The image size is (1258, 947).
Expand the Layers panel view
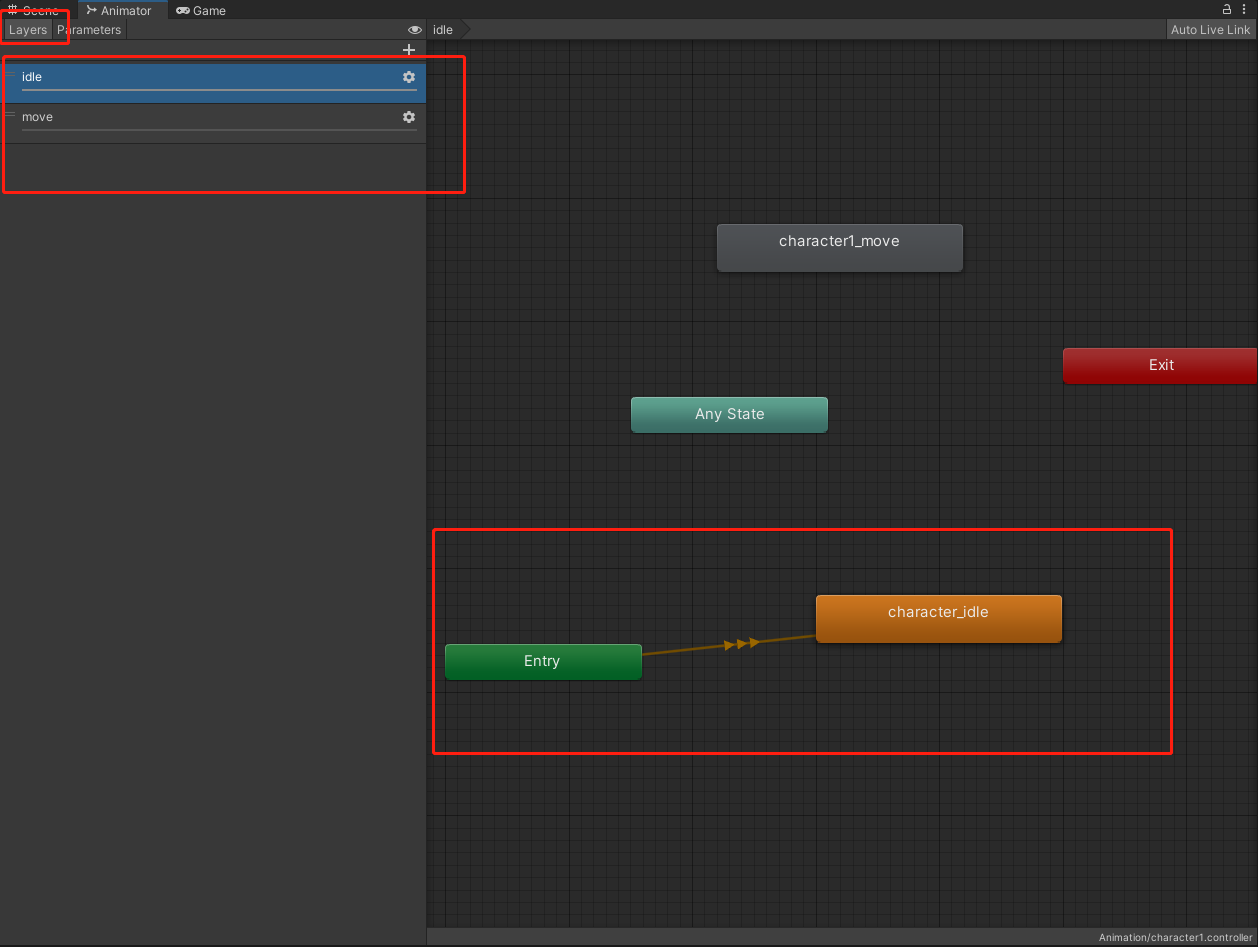click(26, 29)
